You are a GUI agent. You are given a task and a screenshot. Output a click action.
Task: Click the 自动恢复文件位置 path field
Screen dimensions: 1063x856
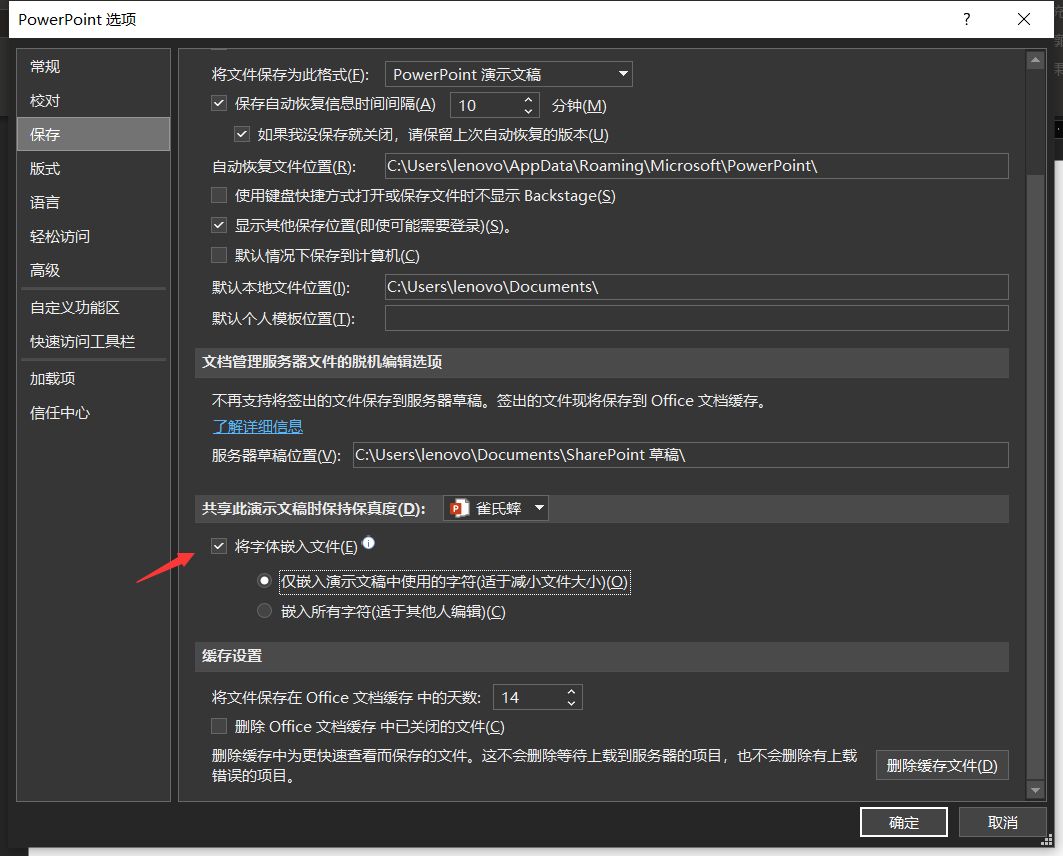click(696, 166)
